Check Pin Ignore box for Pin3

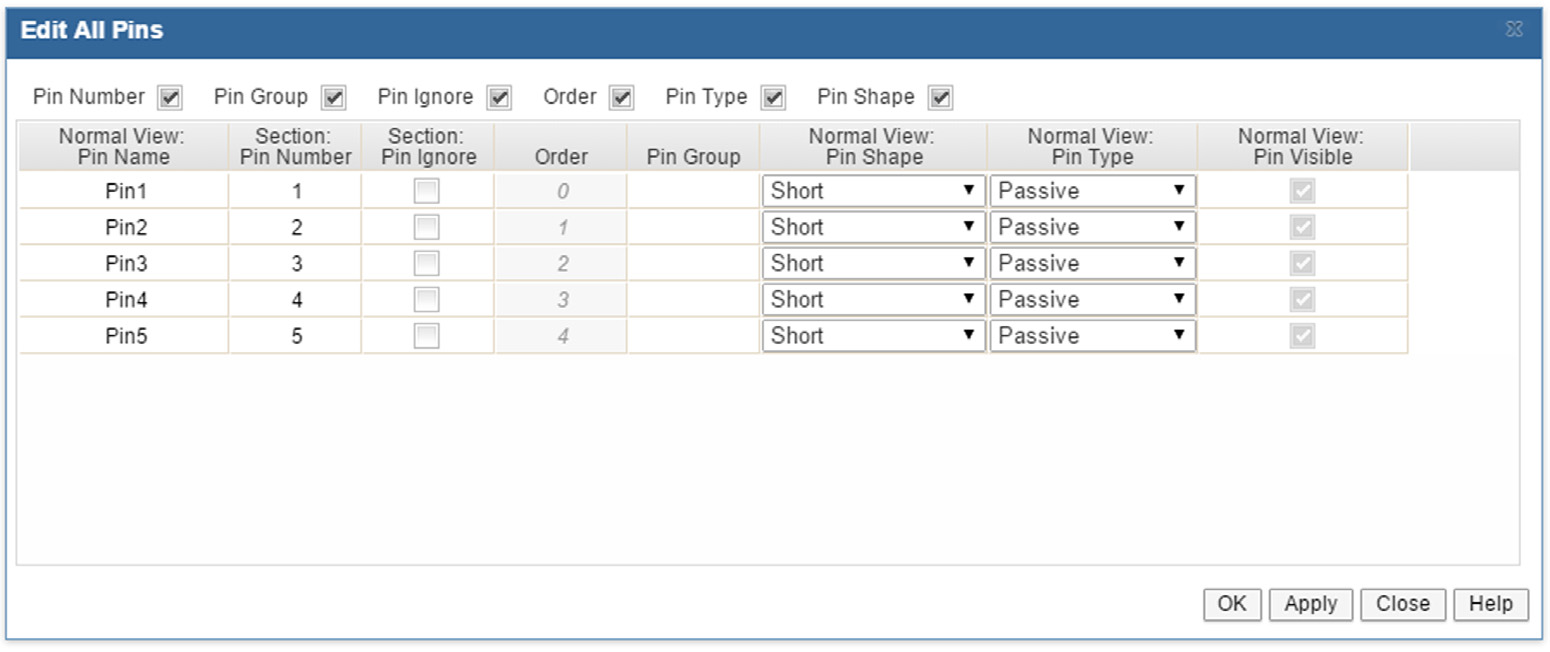point(427,264)
